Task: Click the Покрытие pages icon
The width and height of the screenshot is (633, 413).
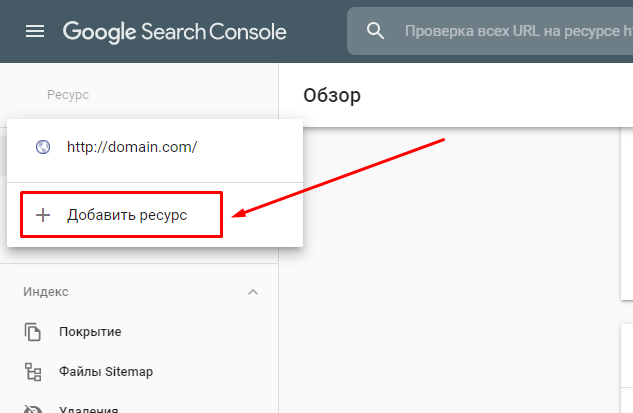Action: tap(34, 332)
